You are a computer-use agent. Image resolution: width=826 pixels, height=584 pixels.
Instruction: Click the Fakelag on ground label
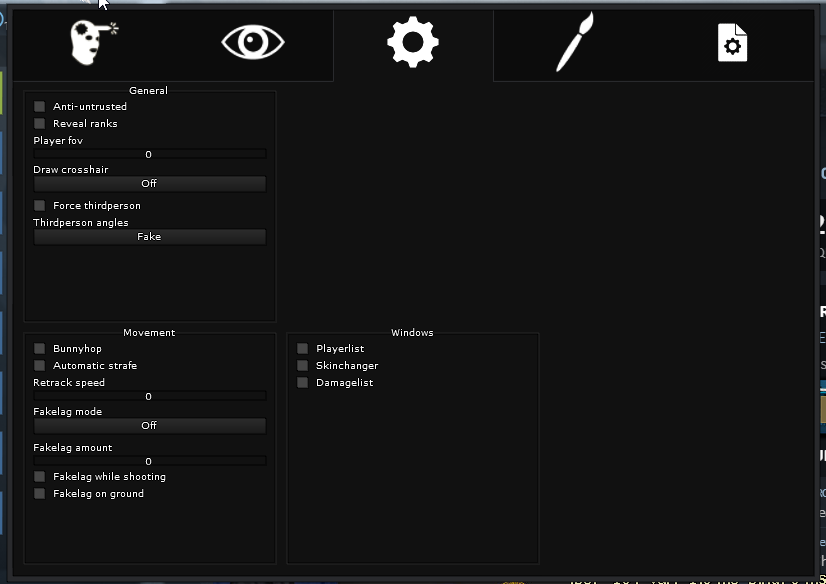tap(99, 493)
